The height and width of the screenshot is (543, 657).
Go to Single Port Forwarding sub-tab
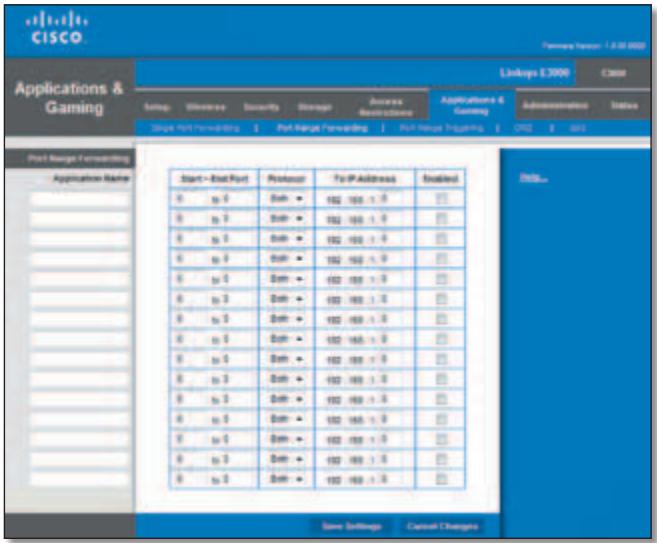point(195,128)
